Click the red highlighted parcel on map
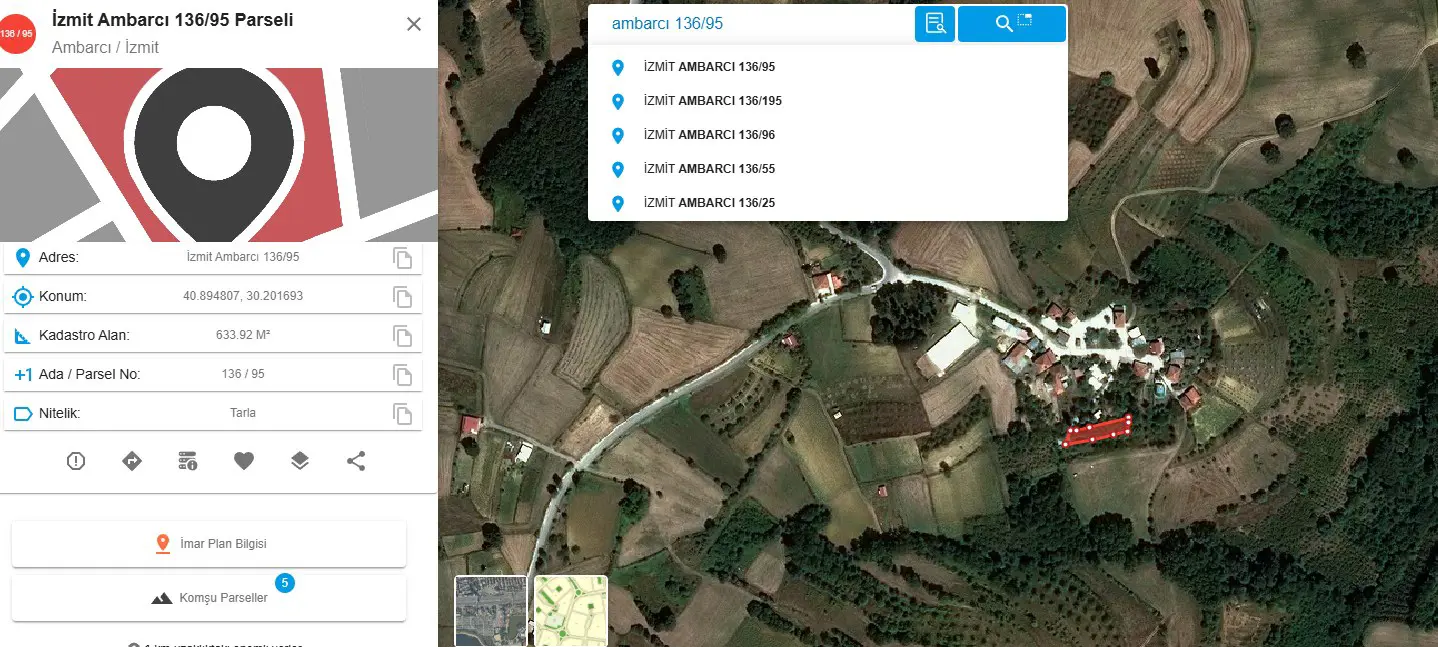This screenshot has width=1438, height=647. (1097, 431)
